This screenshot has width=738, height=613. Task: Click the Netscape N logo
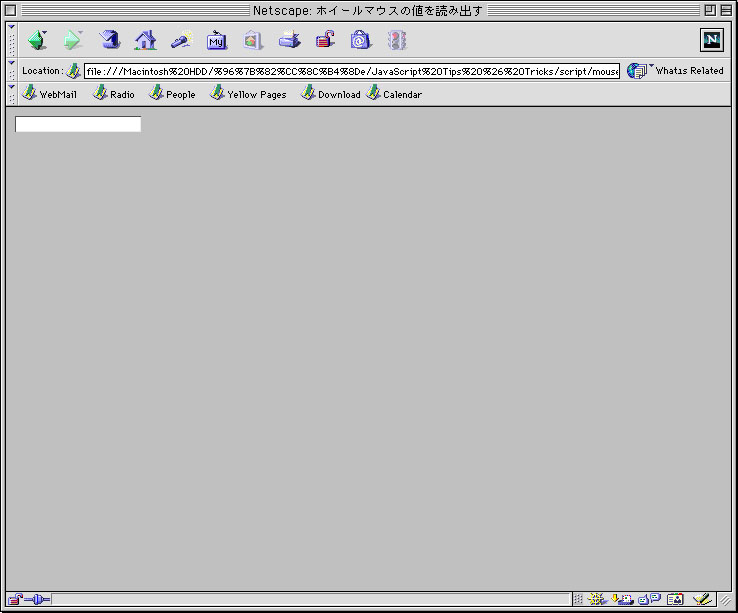pos(712,40)
